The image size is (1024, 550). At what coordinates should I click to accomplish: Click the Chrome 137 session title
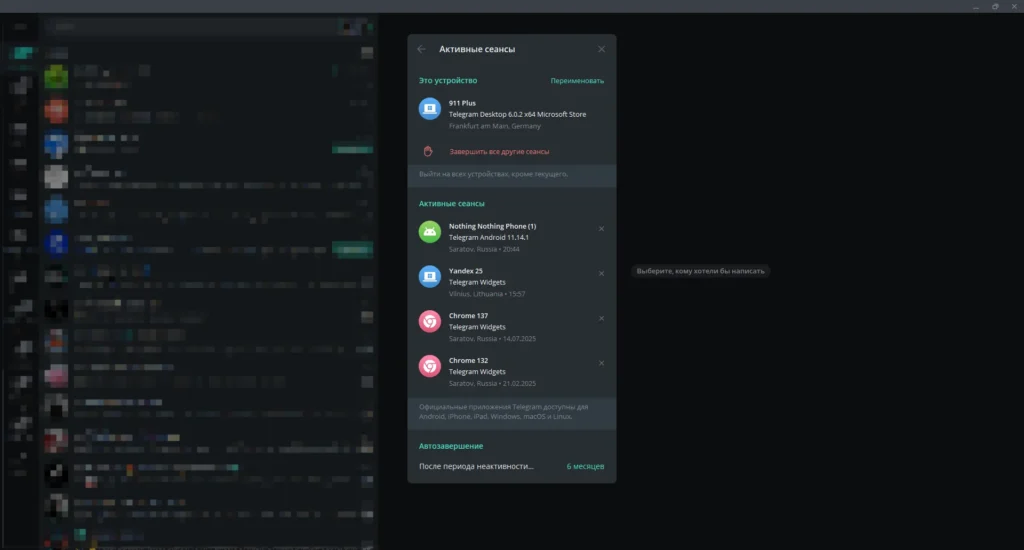pyautogui.click(x=468, y=315)
